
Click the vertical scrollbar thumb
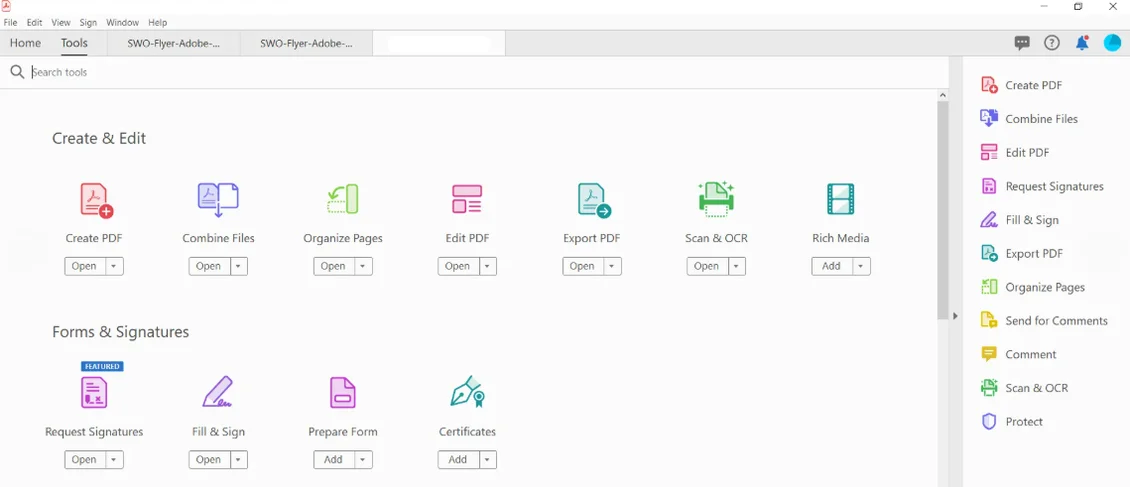943,210
